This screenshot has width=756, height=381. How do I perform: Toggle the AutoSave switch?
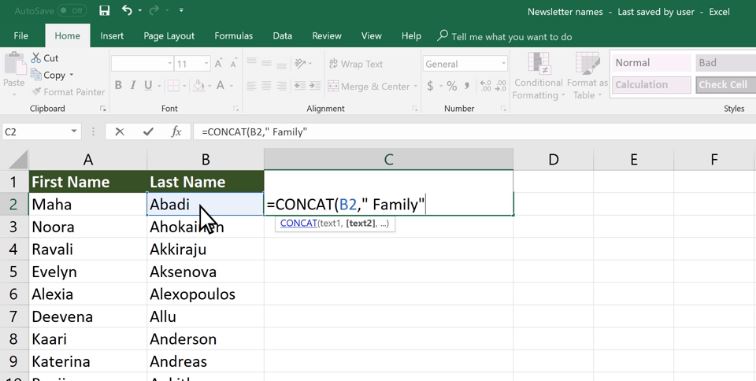[71, 11]
